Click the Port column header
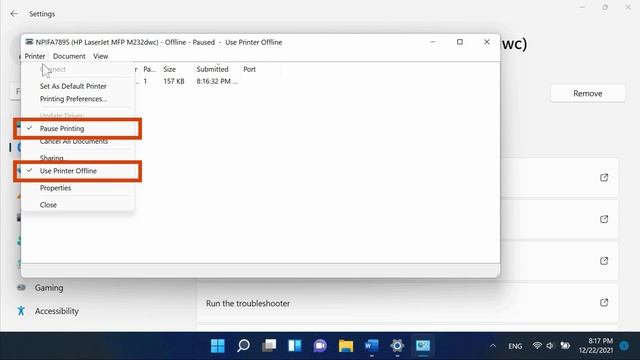The image size is (640, 360). pyautogui.click(x=249, y=69)
